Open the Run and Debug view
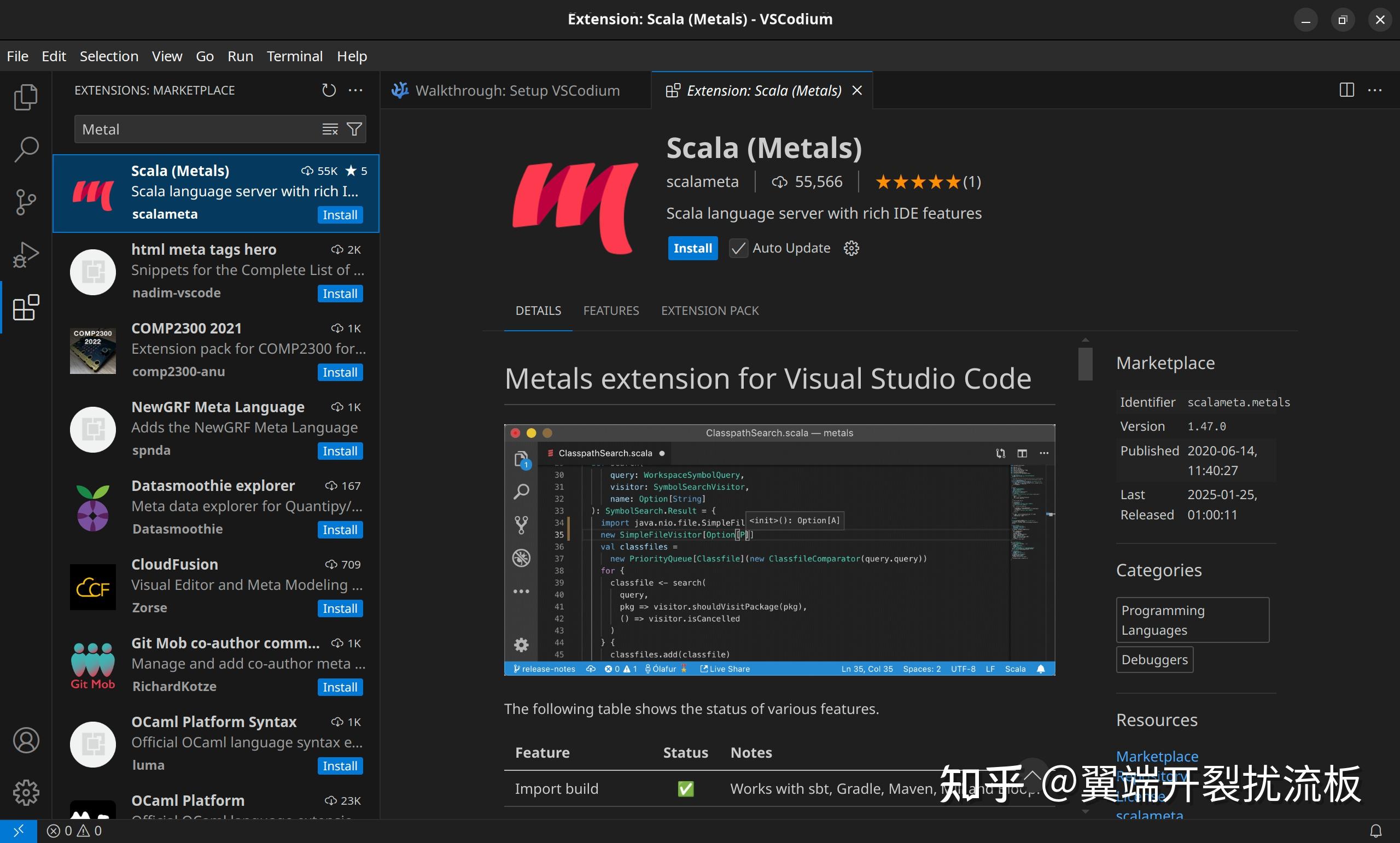 (25, 255)
